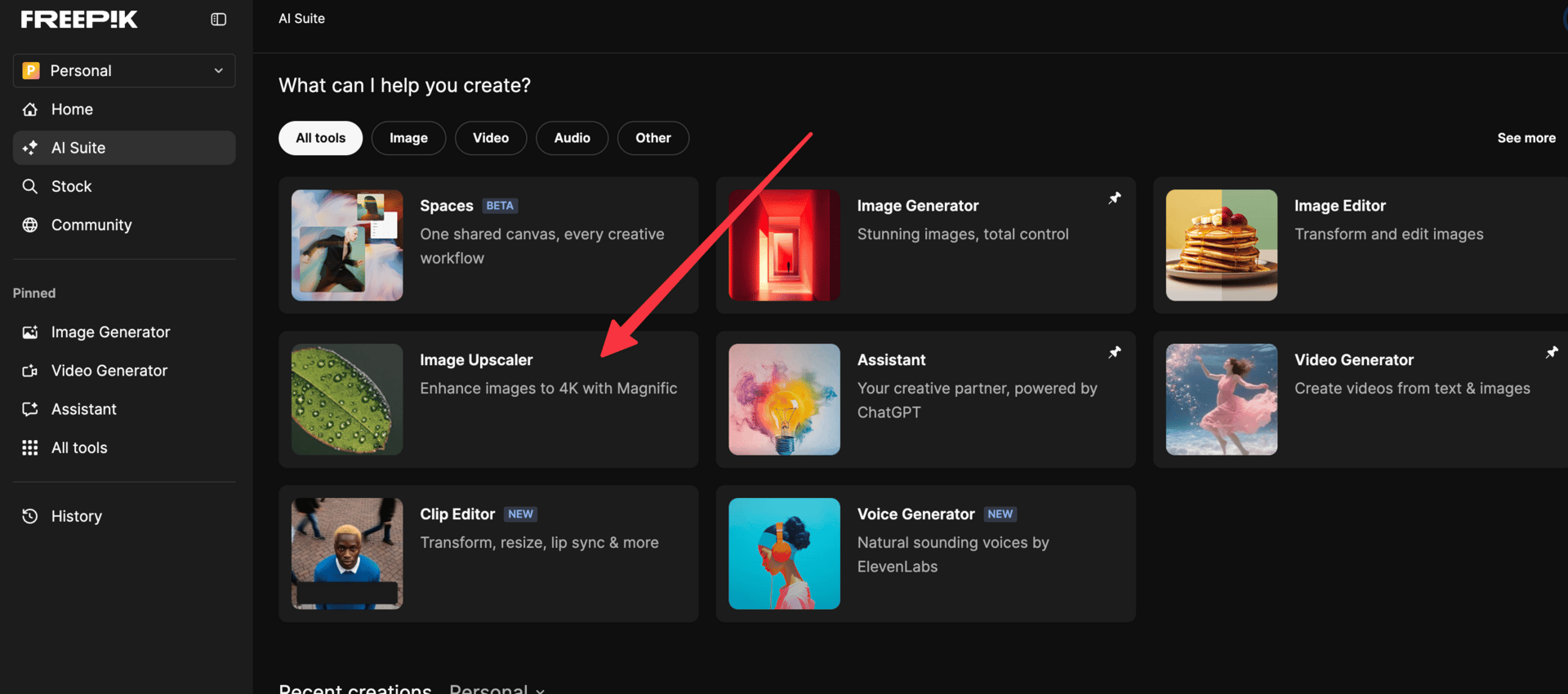Open Stock from the sidebar
Viewport: 1568px width, 694px height.
pos(124,186)
